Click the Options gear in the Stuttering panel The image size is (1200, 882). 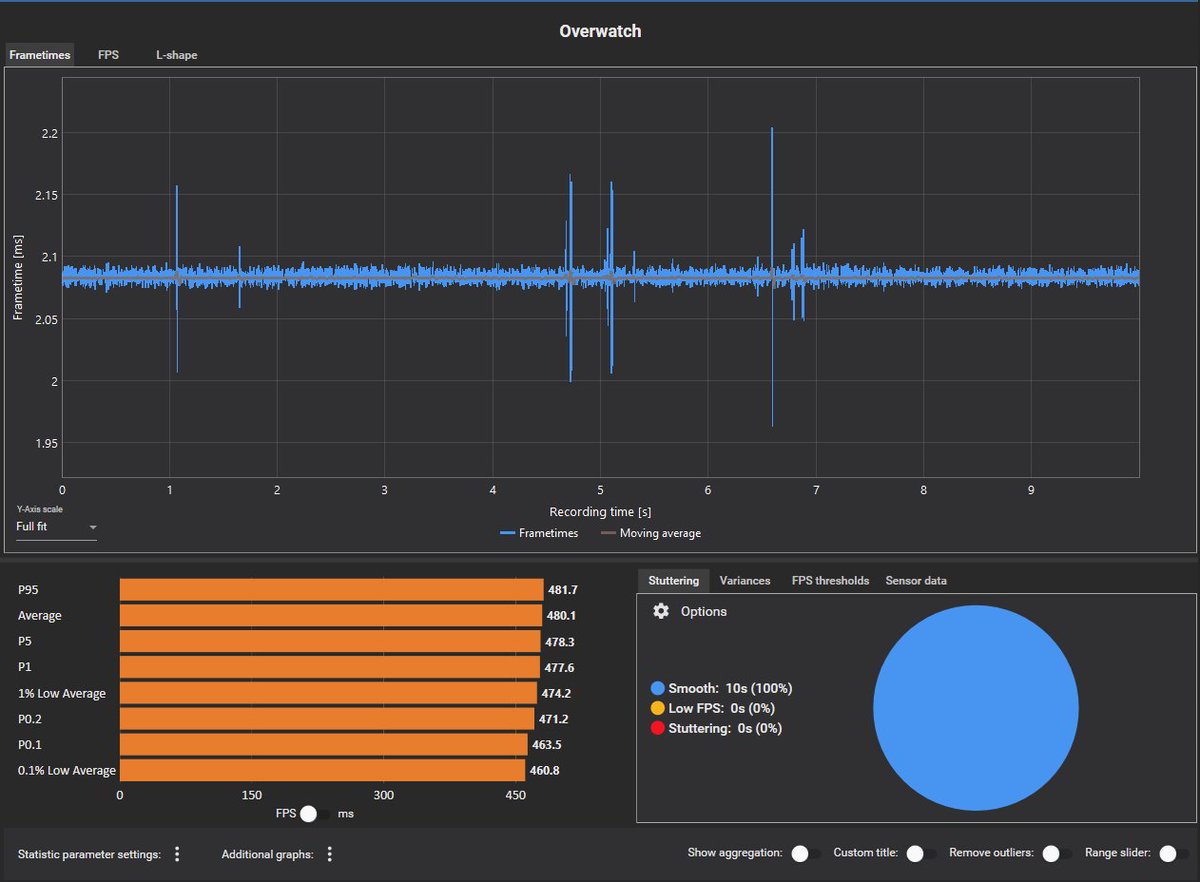point(660,611)
